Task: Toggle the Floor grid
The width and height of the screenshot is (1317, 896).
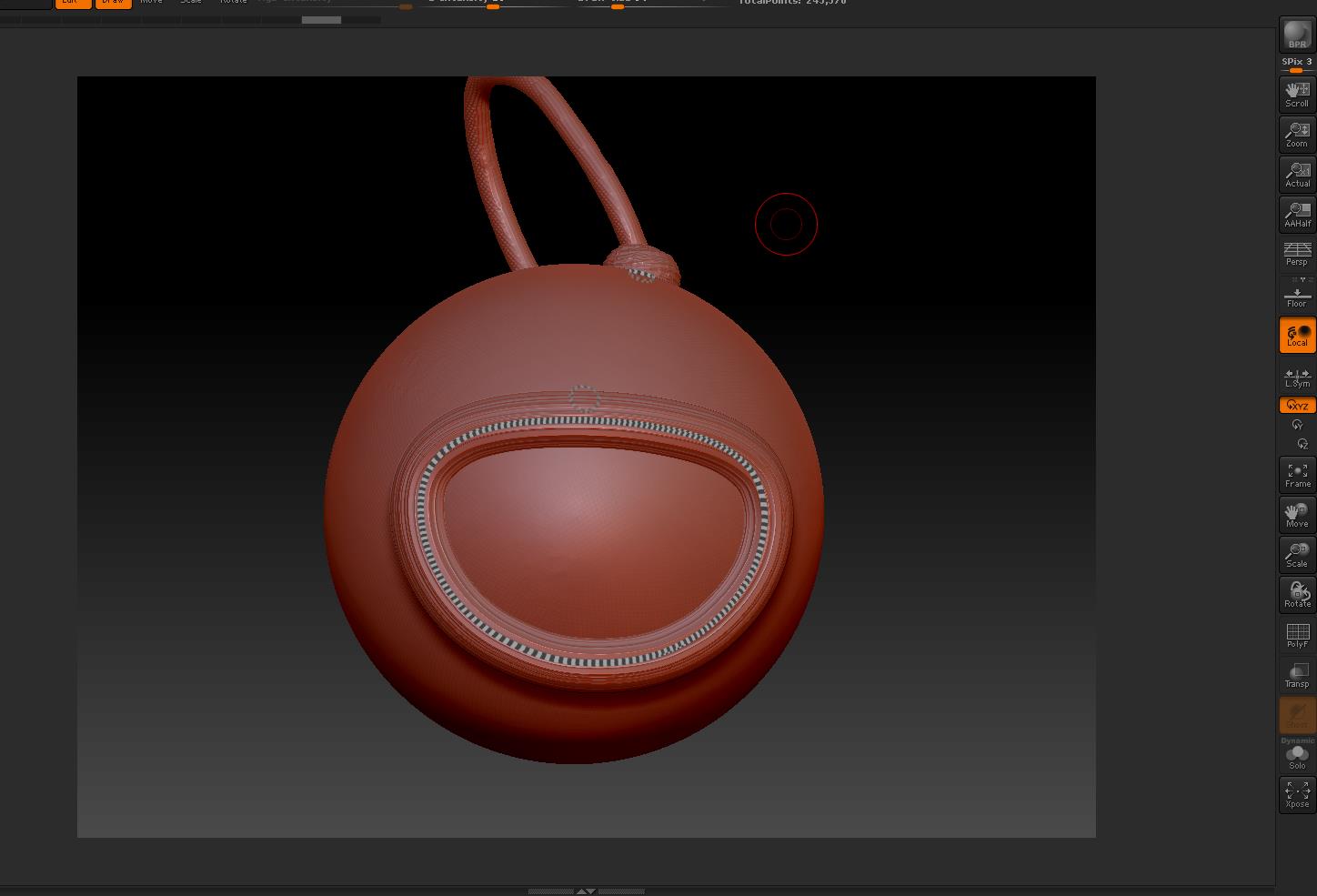Action: pos(1297,298)
